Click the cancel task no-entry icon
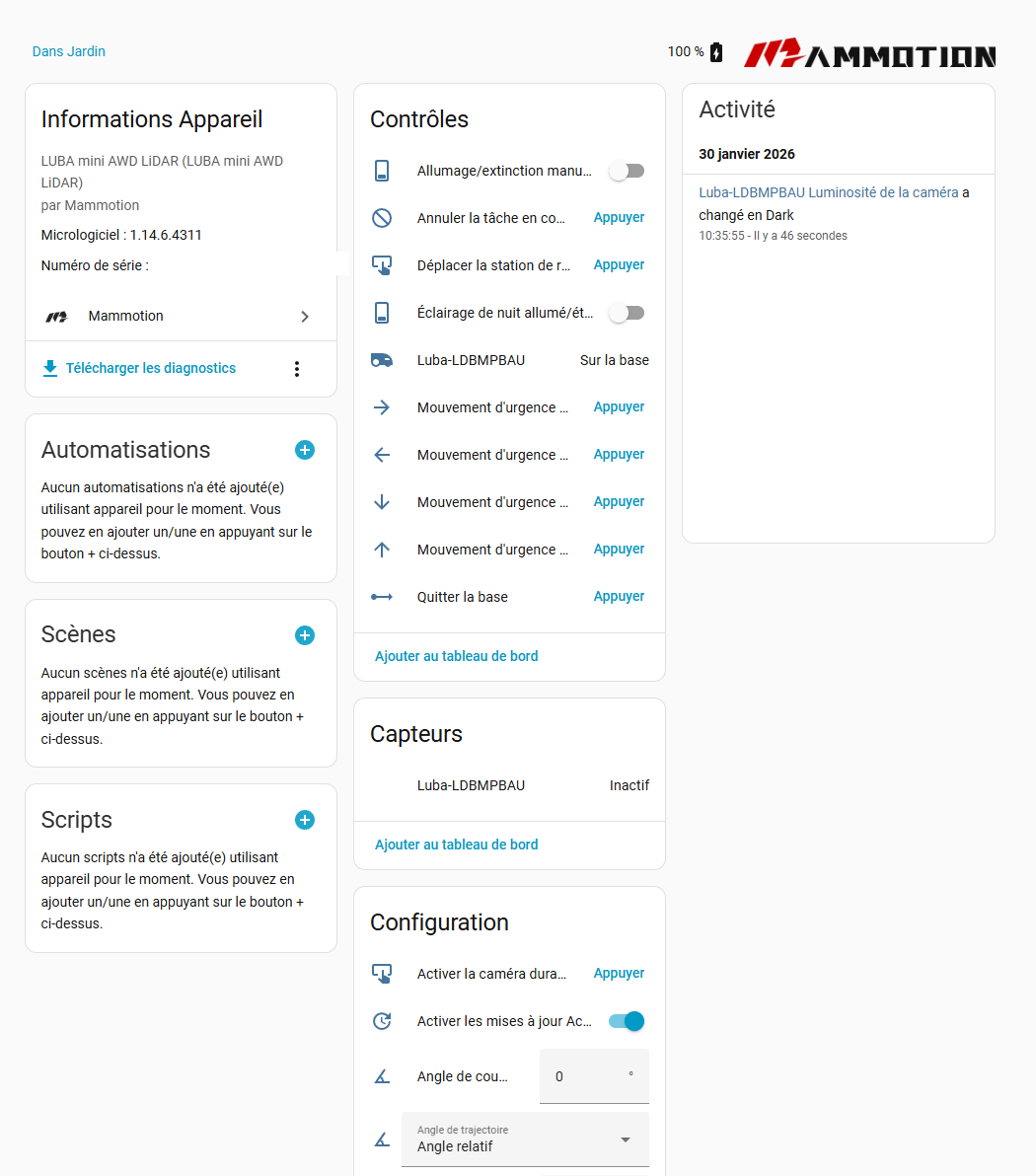 (x=382, y=218)
